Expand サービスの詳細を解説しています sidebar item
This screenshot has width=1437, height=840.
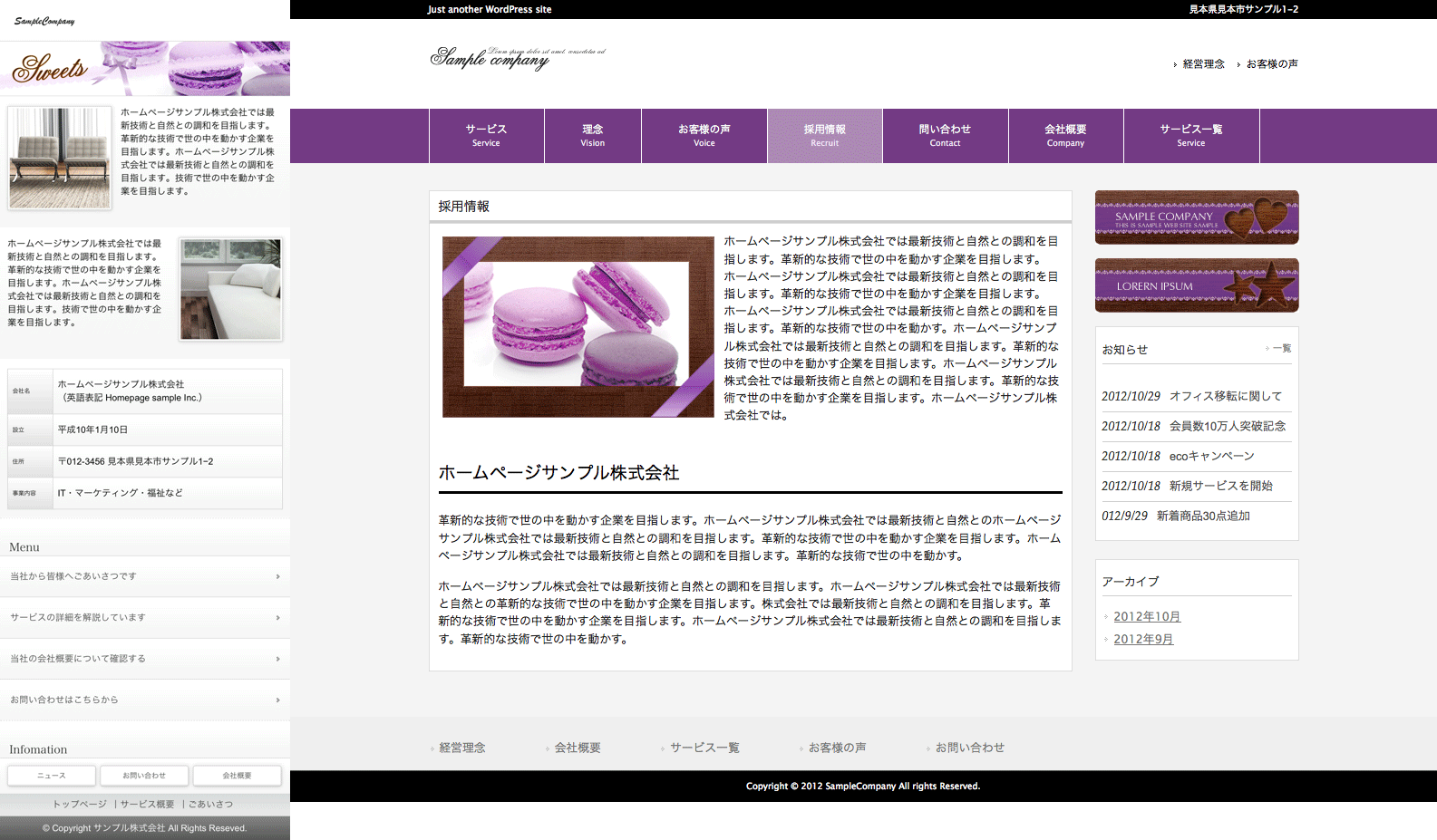click(145, 617)
